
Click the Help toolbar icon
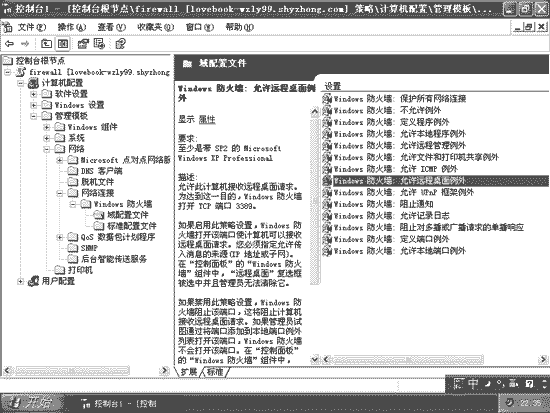[120, 44]
